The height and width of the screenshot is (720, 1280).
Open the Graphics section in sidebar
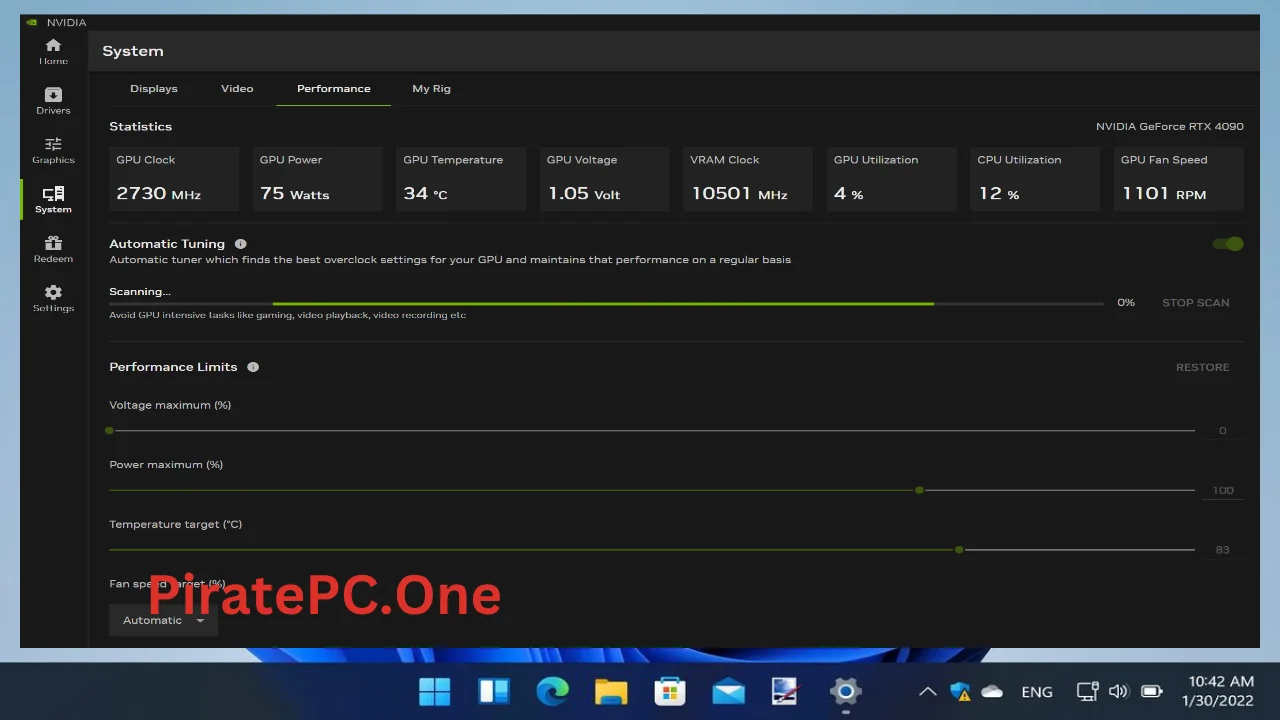point(53,150)
